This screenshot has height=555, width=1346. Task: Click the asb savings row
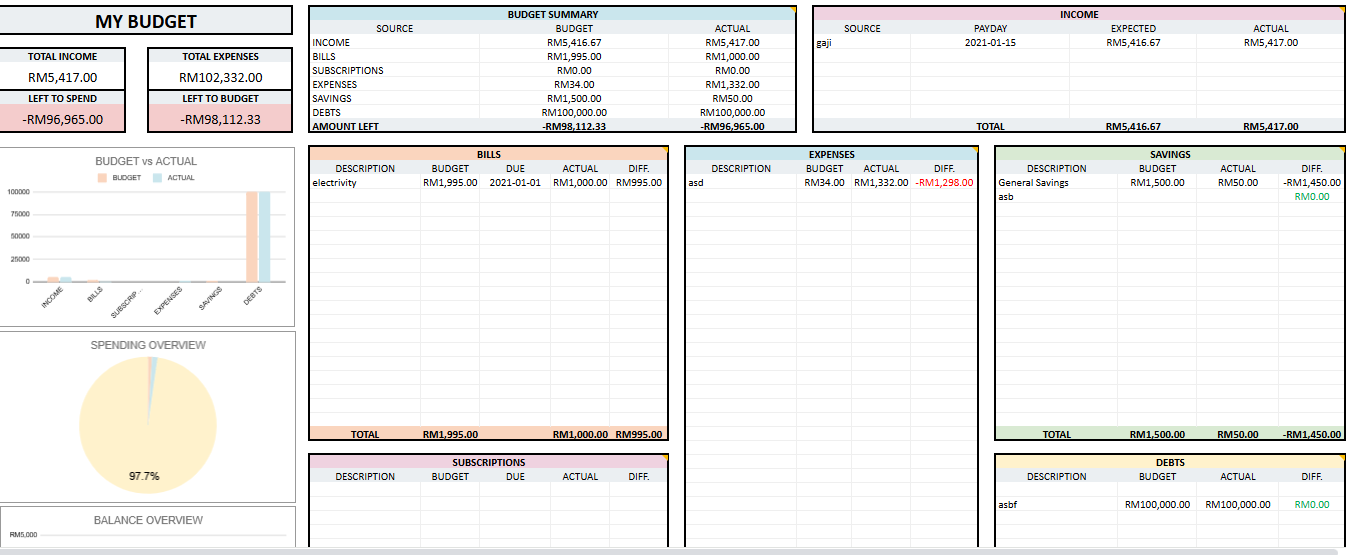point(1170,197)
